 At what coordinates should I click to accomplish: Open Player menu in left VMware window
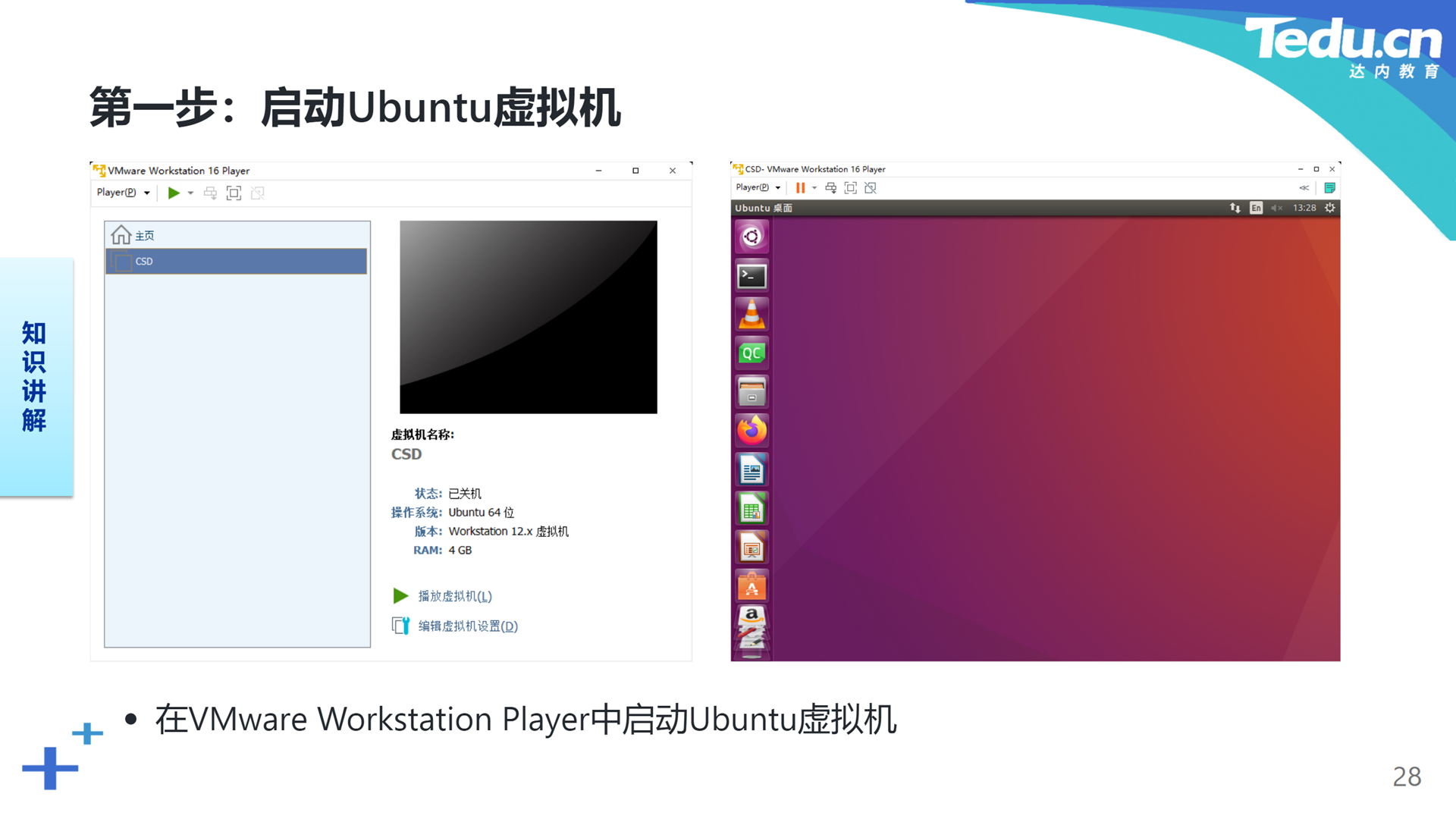(x=123, y=193)
